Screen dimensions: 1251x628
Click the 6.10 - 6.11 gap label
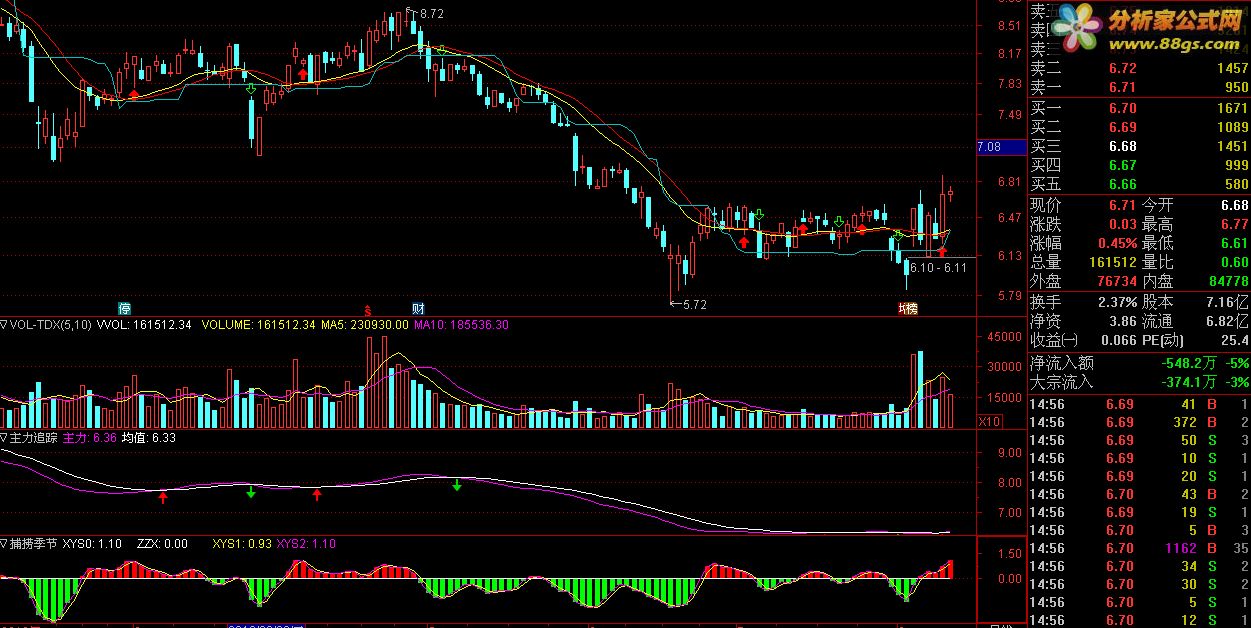pyautogui.click(x=938, y=267)
